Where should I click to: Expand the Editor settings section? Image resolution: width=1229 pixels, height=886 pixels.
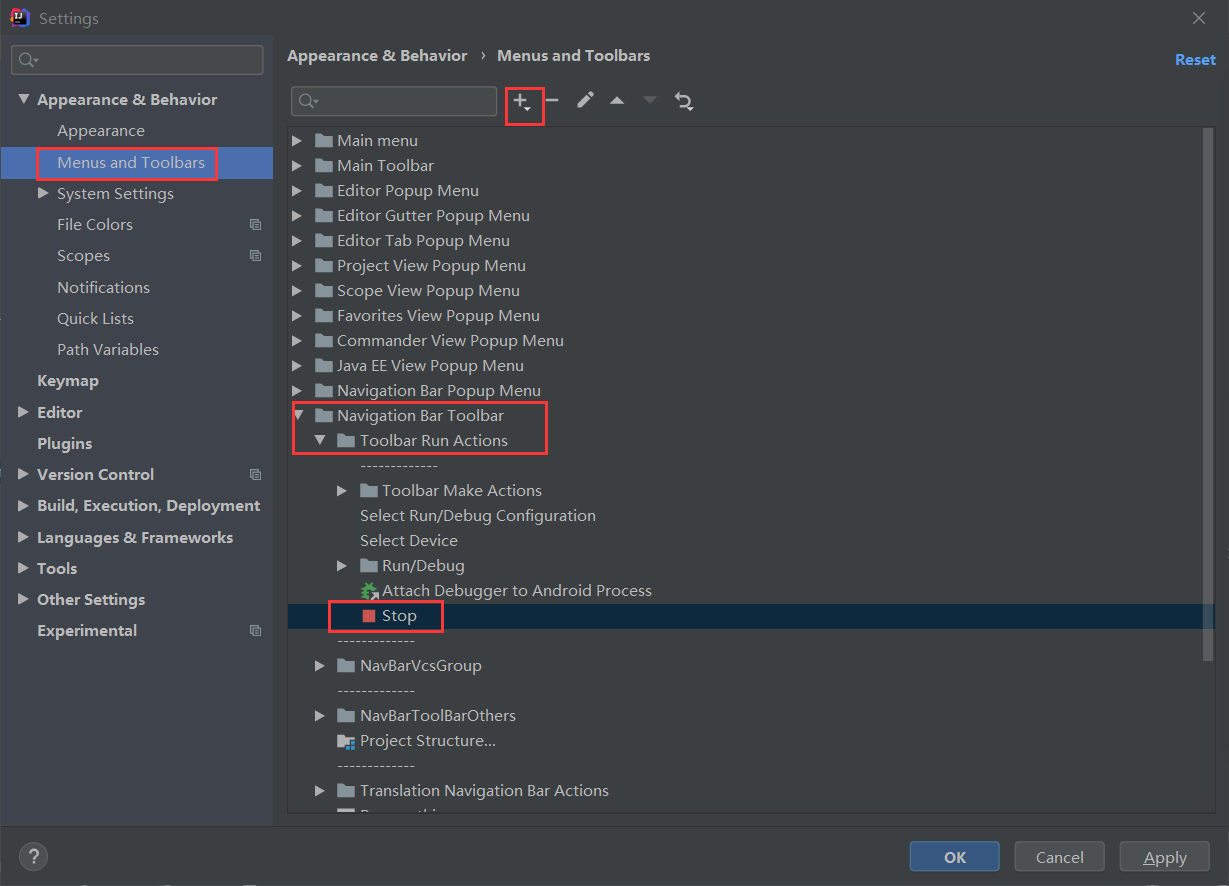(x=24, y=412)
